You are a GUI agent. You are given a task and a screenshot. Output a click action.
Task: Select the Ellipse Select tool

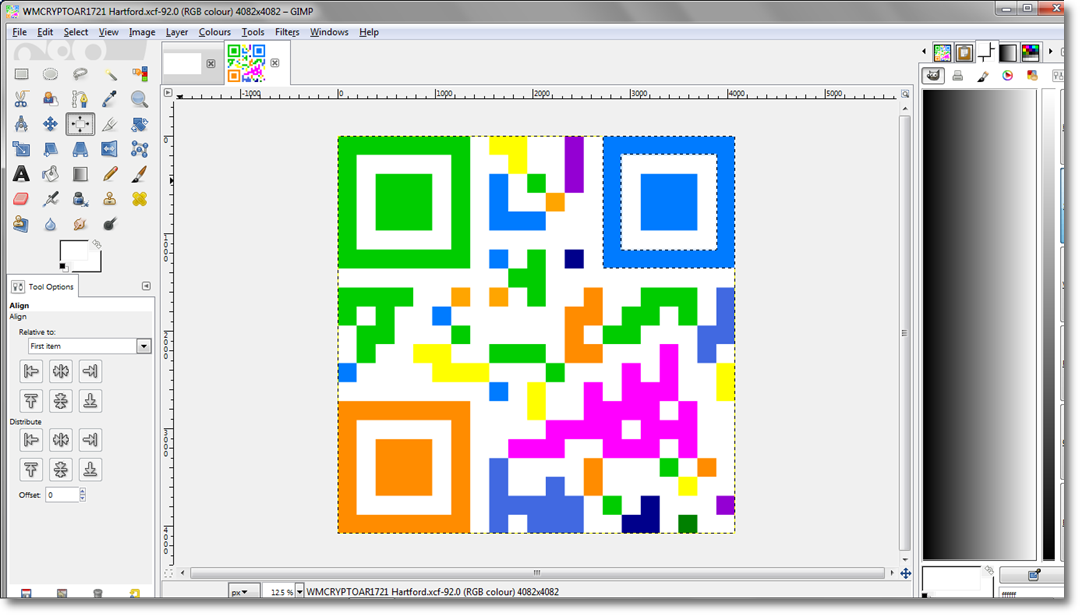click(x=50, y=74)
